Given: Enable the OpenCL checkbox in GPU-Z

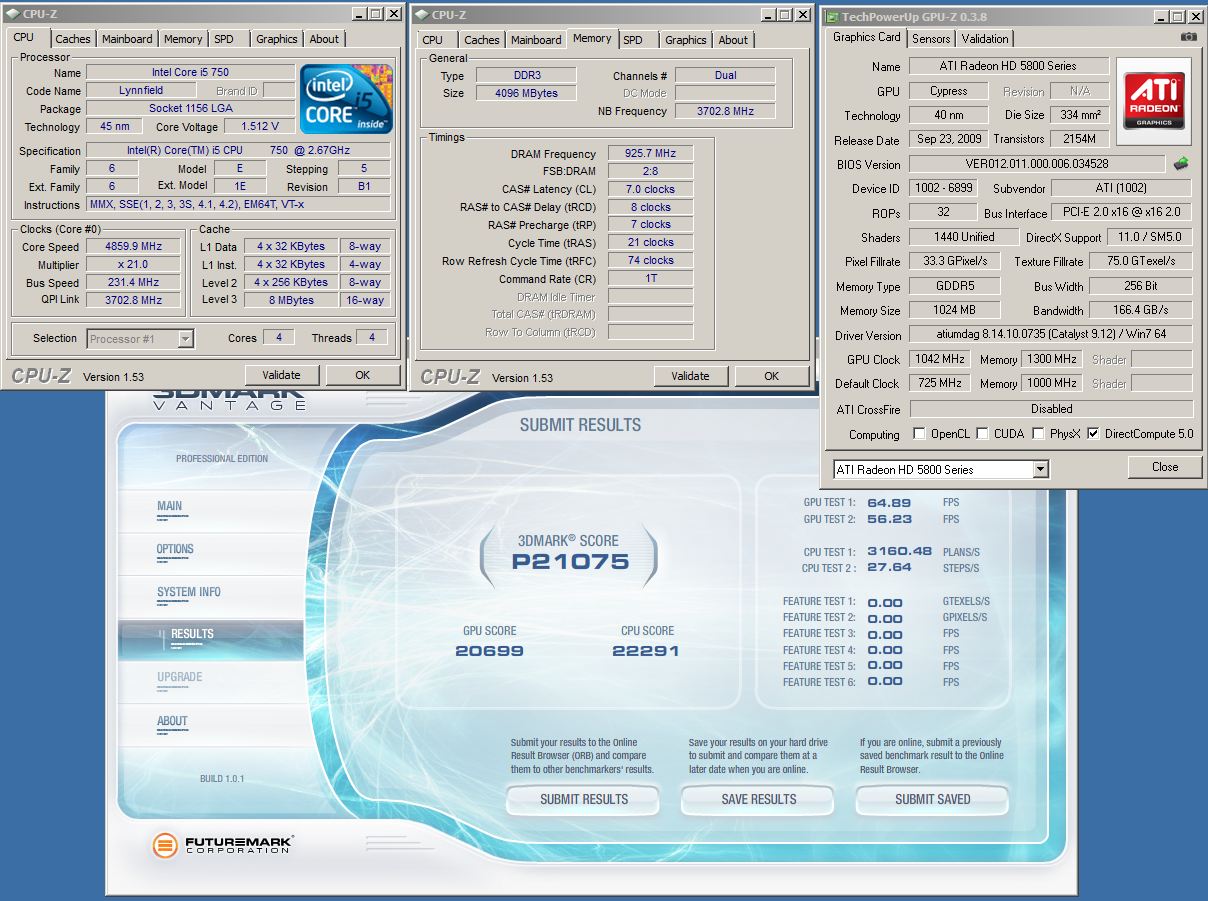Looking at the screenshot, I should click(x=919, y=434).
